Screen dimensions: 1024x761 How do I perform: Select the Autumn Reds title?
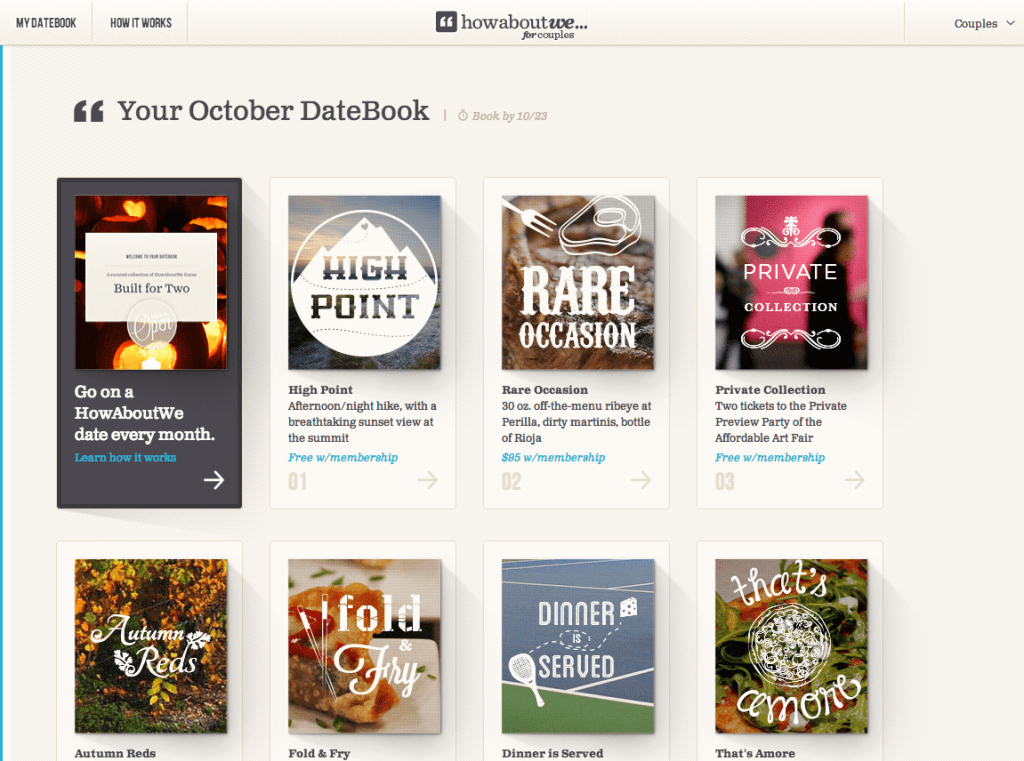(x=115, y=753)
